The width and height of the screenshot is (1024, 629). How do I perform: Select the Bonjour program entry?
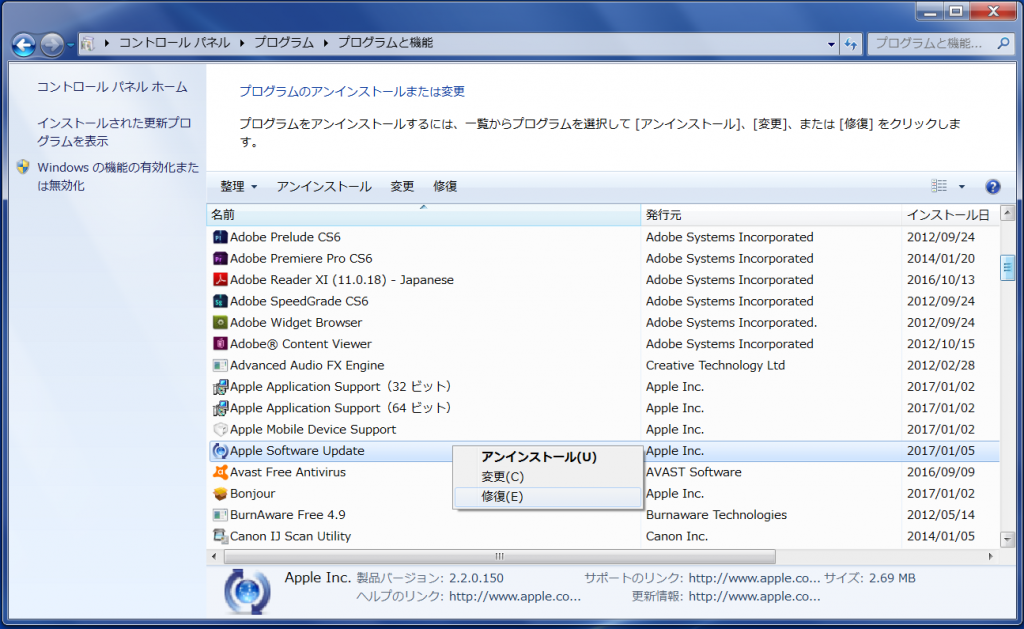603,494
